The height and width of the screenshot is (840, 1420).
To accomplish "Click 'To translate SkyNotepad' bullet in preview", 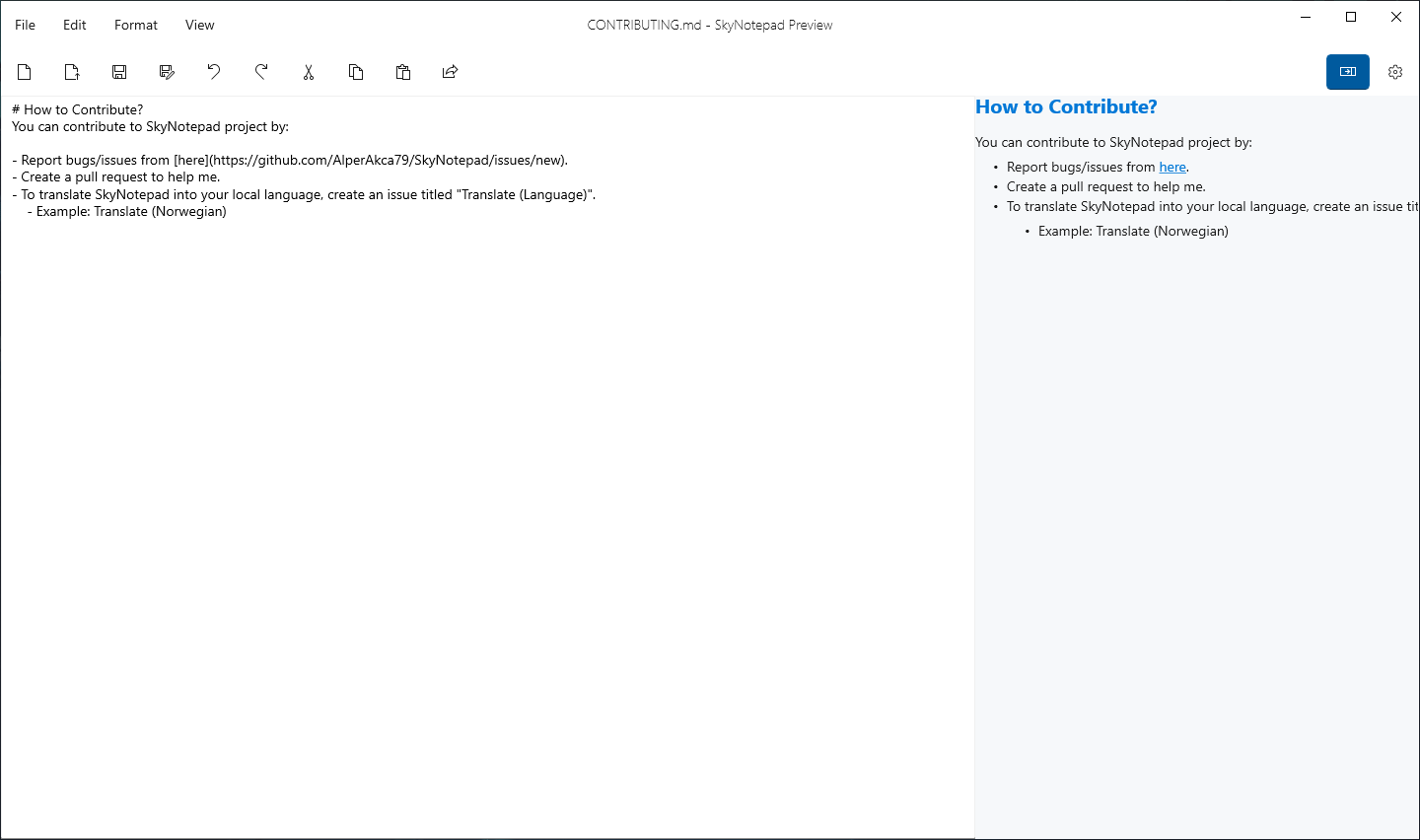I will coord(1212,207).
